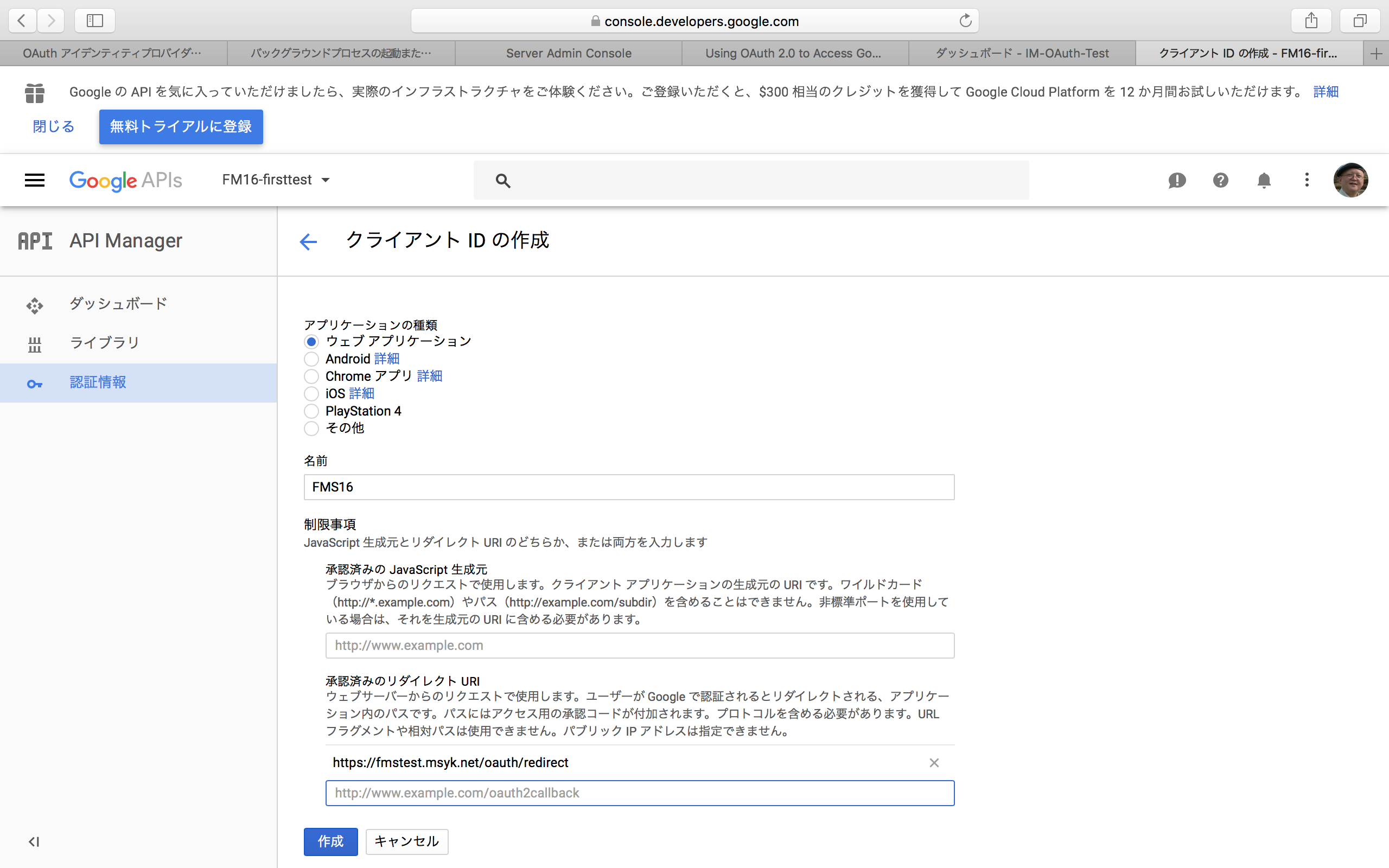This screenshot has height=868, width=1389.
Task: Click the JavaScript 生成元 input field
Action: [x=640, y=646]
